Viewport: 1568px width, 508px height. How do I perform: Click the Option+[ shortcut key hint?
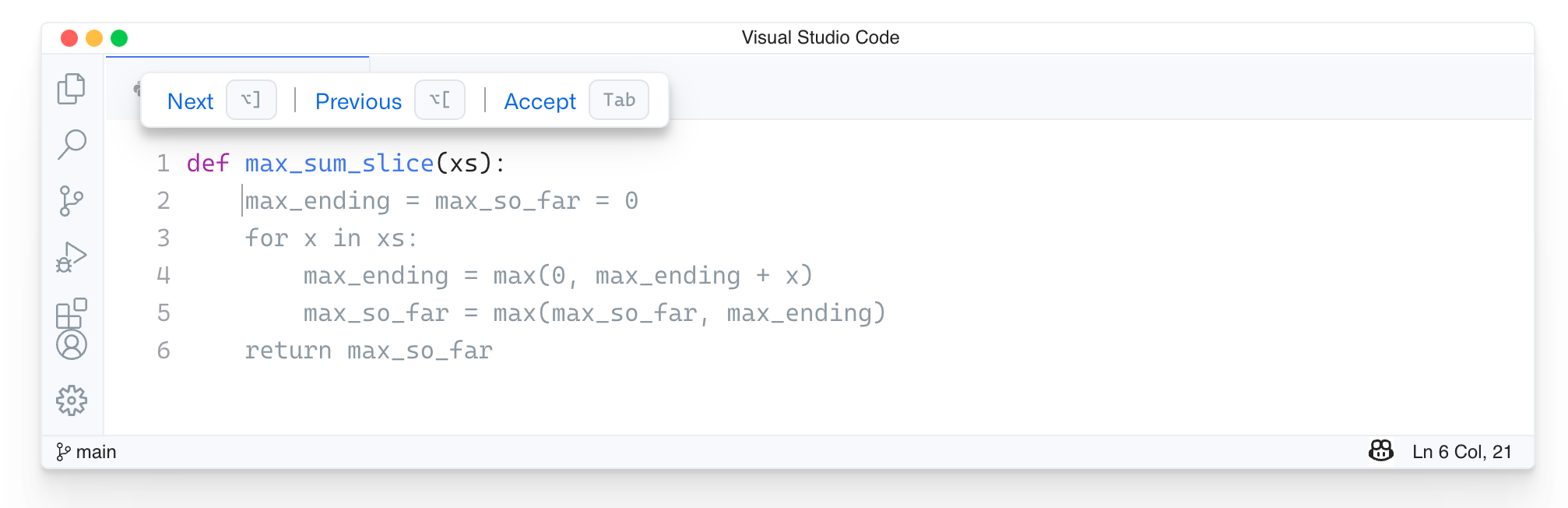click(x=440, y=101)
